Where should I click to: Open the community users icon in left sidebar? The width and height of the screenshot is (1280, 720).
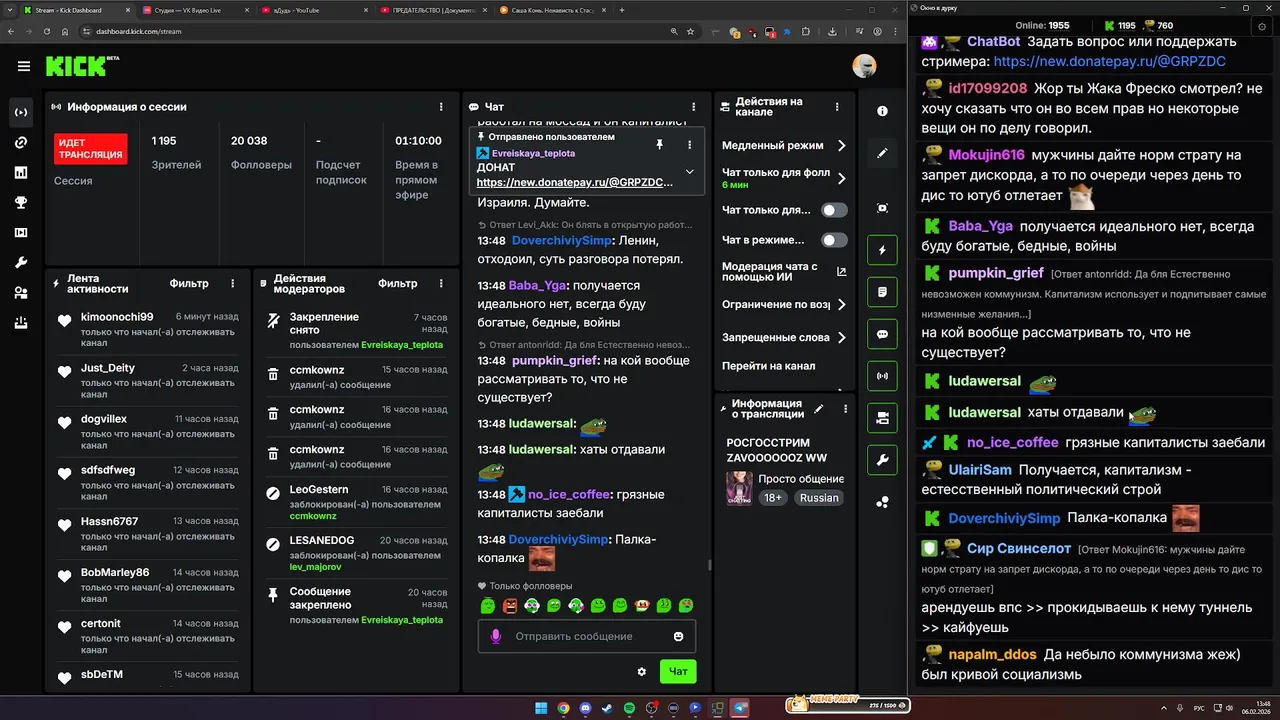(21, 292)
